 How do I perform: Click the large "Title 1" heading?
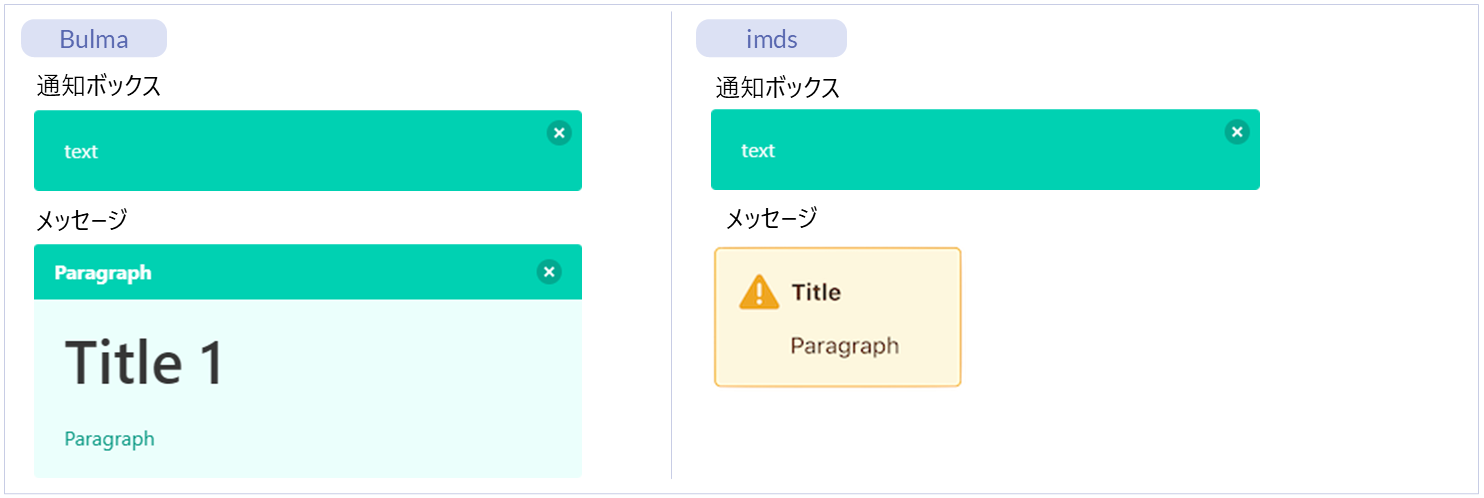(x=144, y=362)
